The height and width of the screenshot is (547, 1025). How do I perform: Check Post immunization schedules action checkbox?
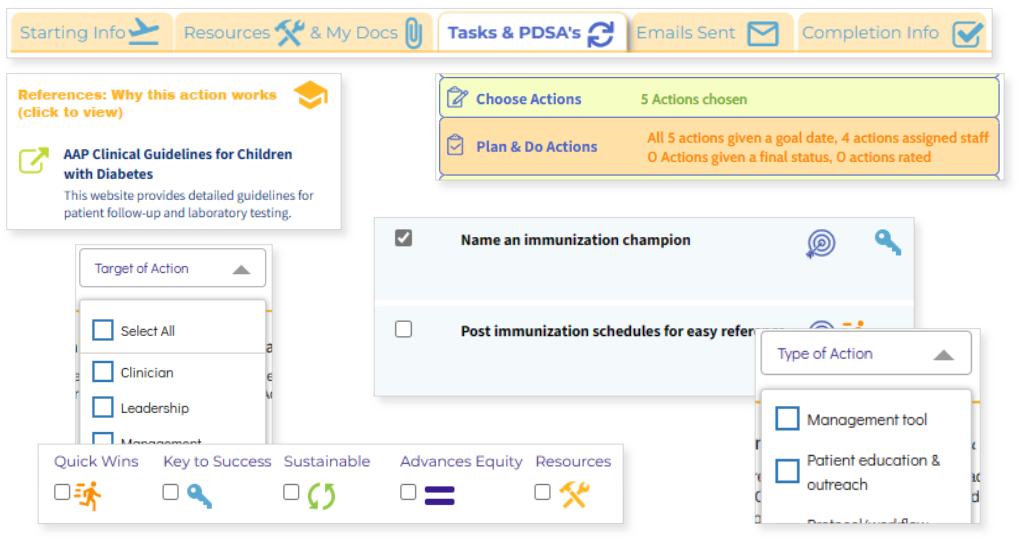(403, 329)
